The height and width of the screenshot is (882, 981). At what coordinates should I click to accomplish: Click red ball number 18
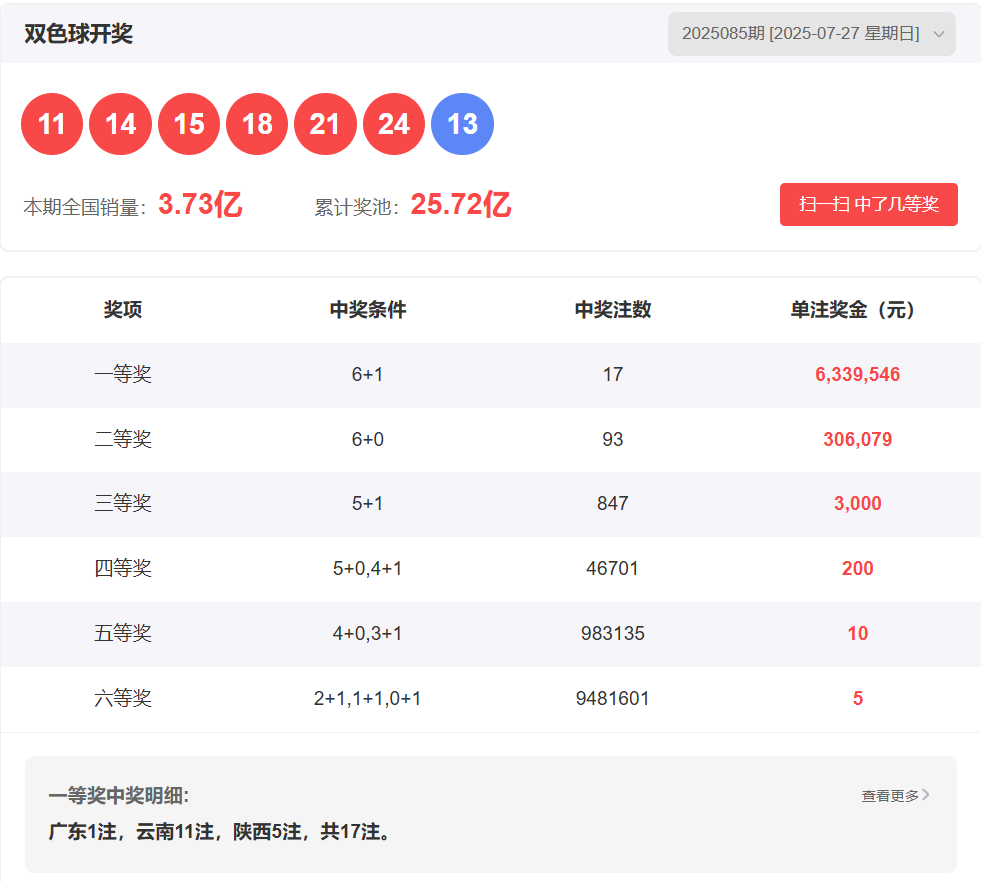[x=257, y=124]
